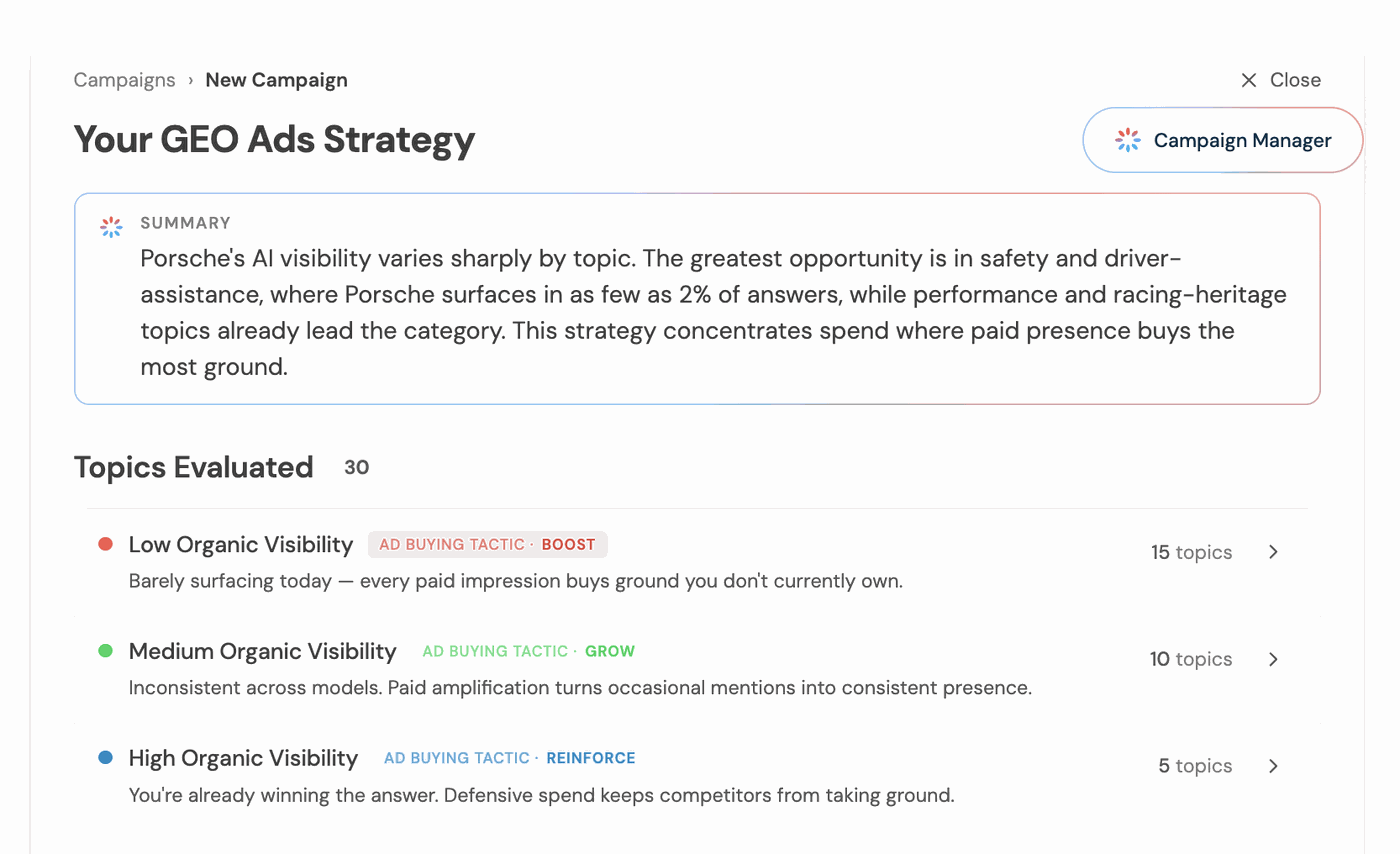
Task: Select the New Campaign breadcrumb item
Action: pos(277,80)
